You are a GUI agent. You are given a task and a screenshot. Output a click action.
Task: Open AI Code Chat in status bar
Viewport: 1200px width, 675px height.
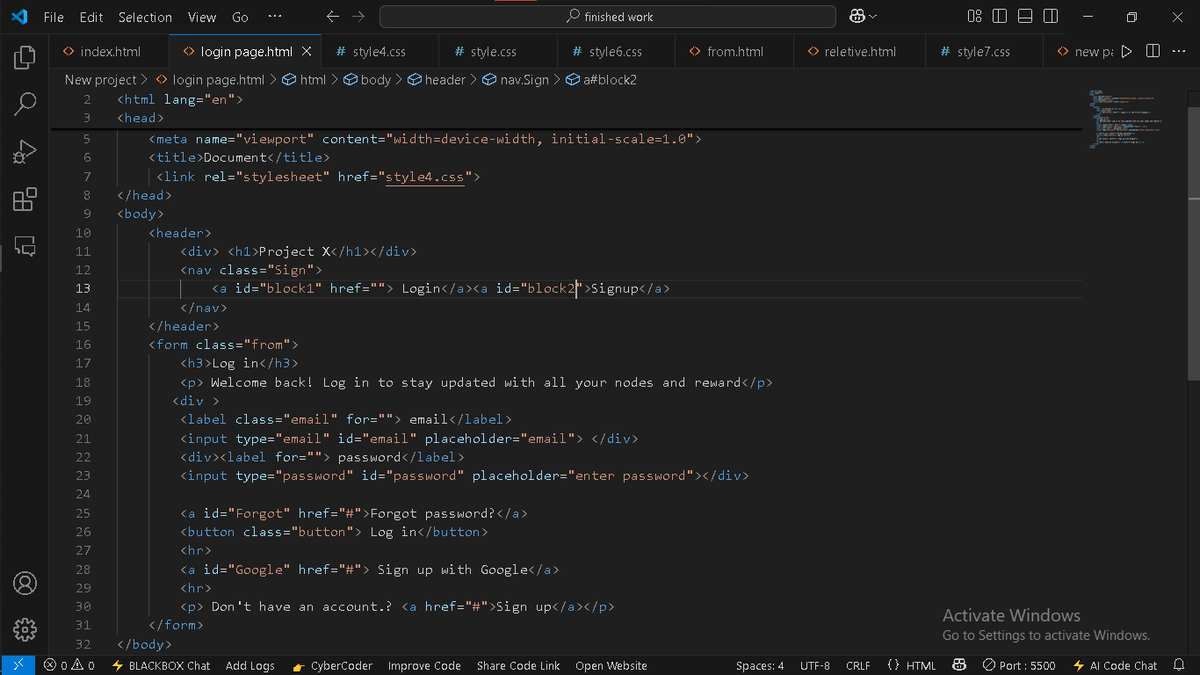pos(1114,665)
